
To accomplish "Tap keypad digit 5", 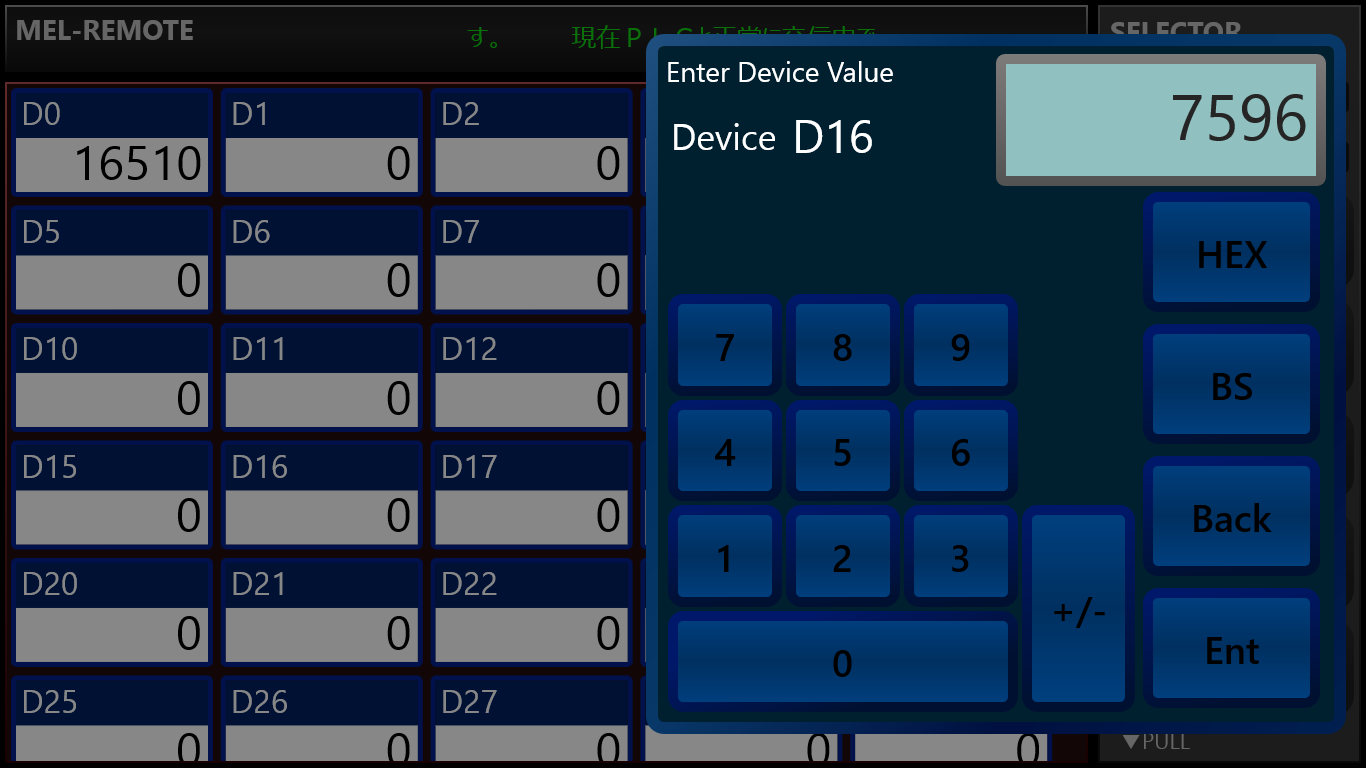I will tap(842, 452).
